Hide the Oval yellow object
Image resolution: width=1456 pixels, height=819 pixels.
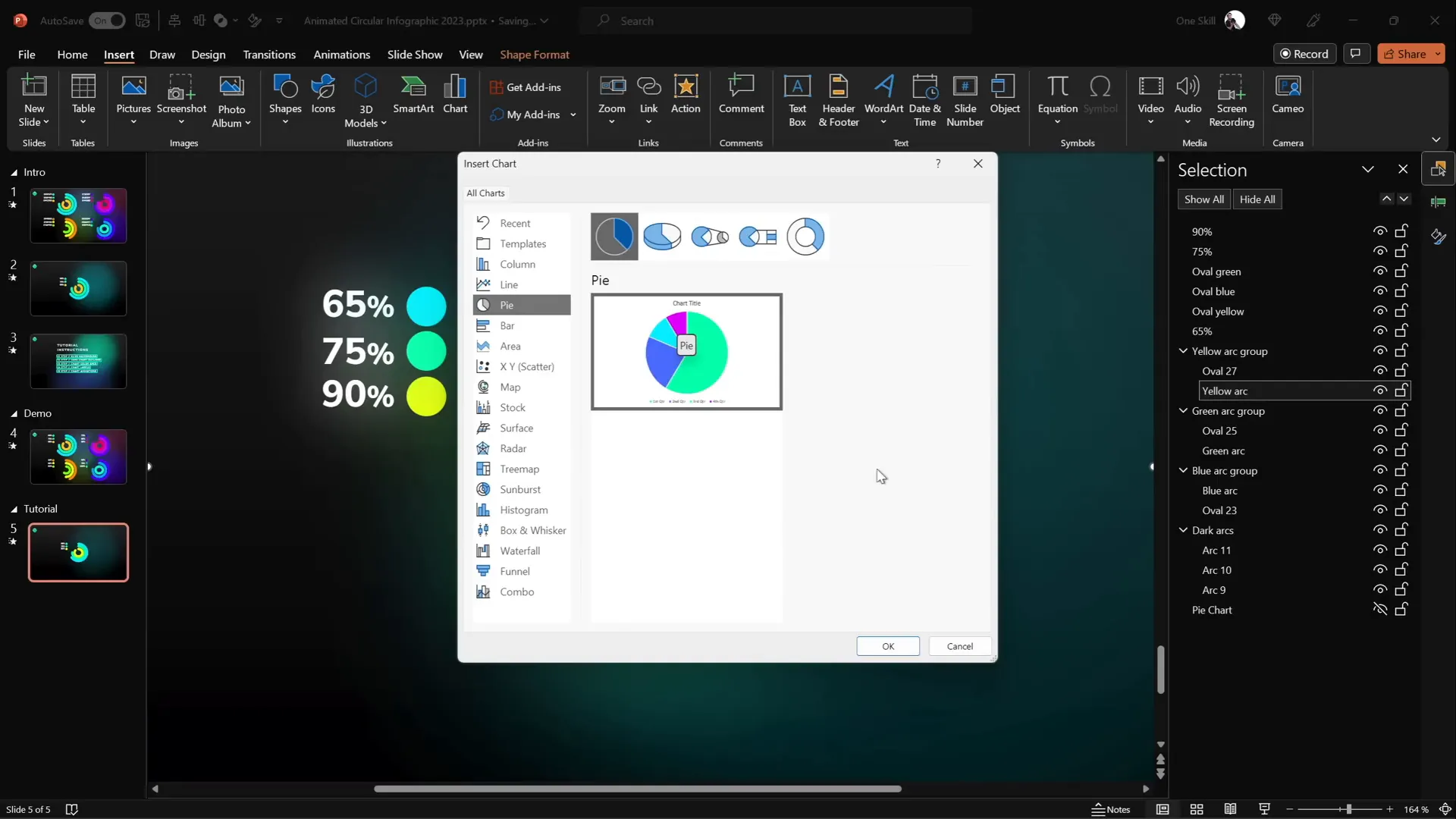click(1380, 311)
